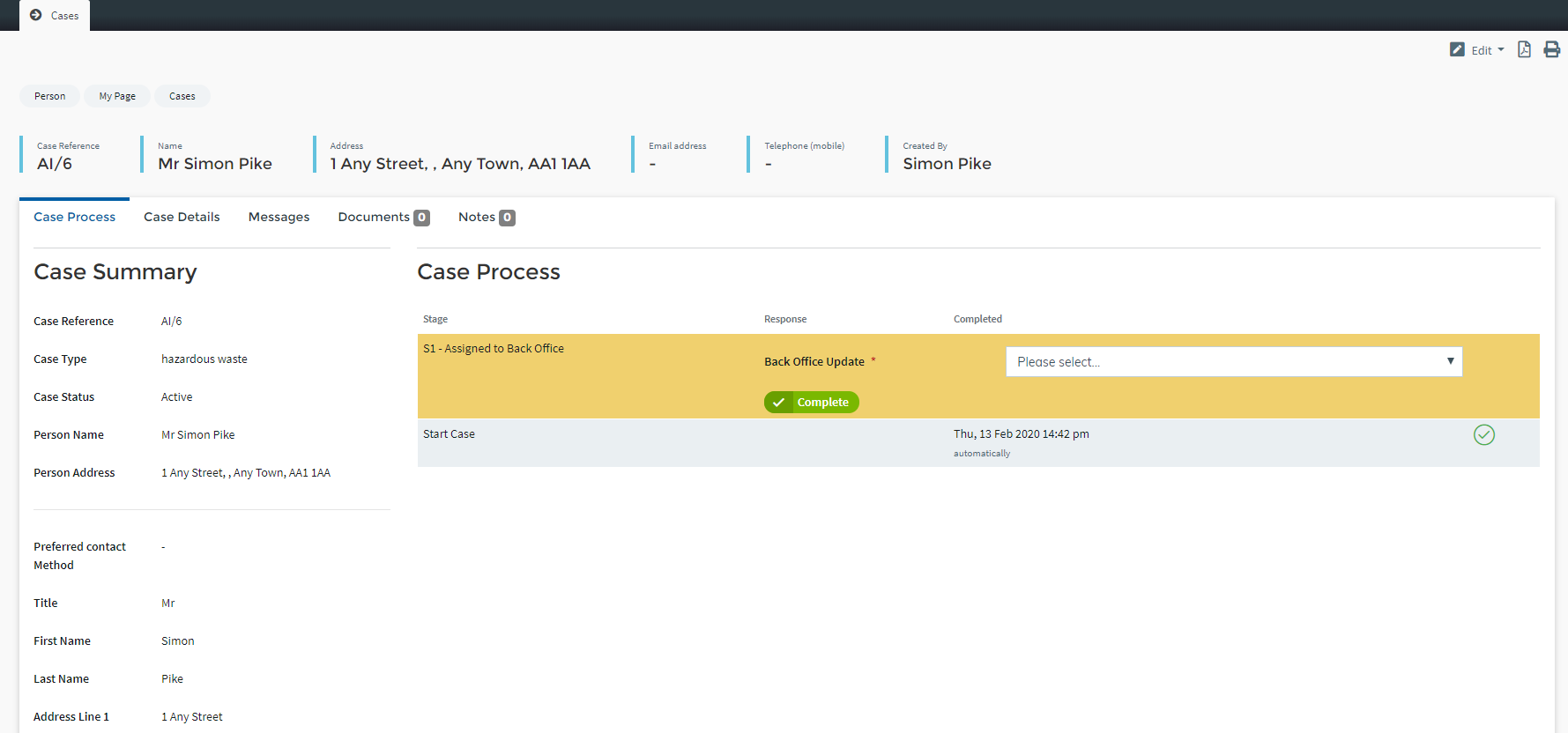Click the Notes count badge
1568x733 pixels.
(507, 218)
